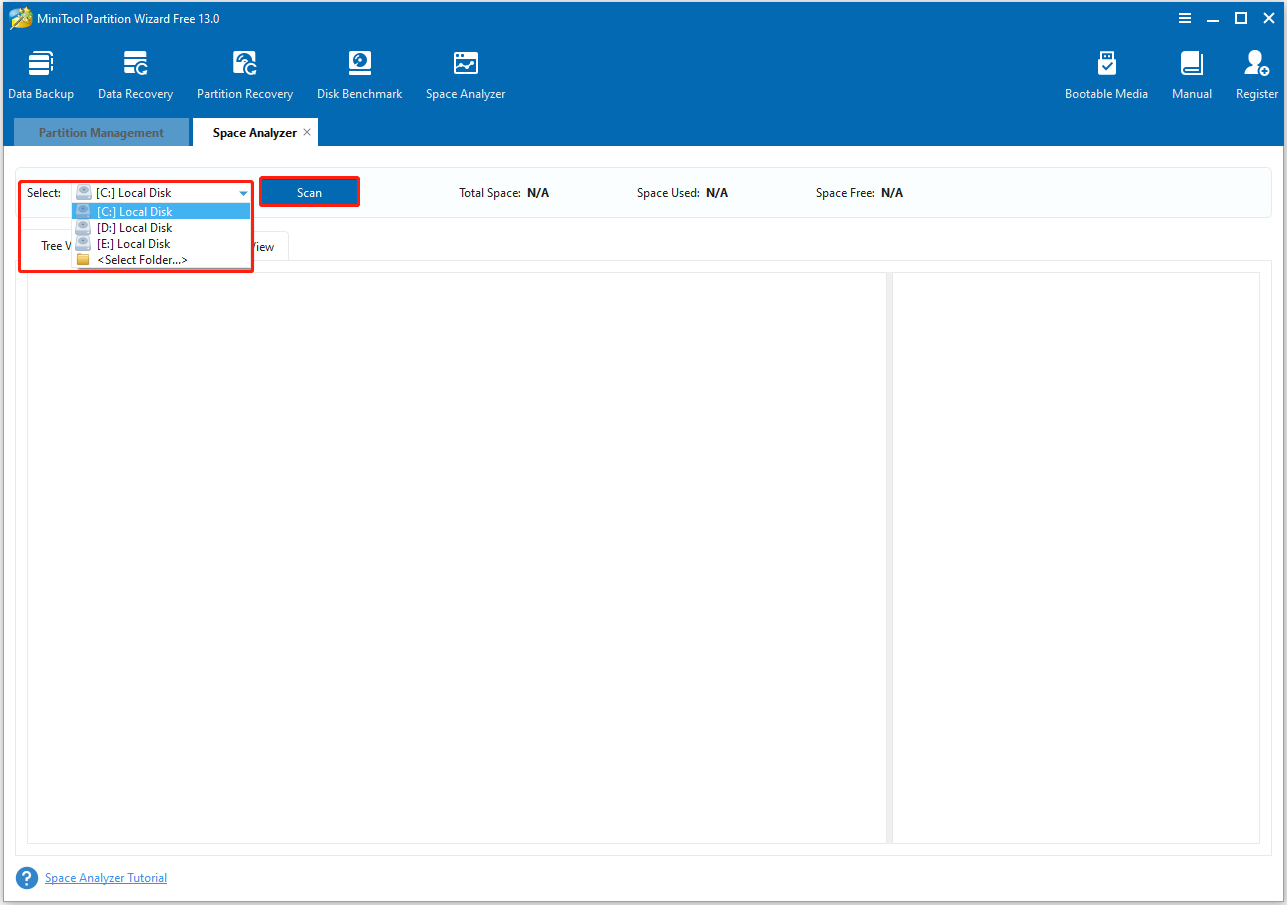
Task: Click the help question mark icon
Action: (26, 877)
